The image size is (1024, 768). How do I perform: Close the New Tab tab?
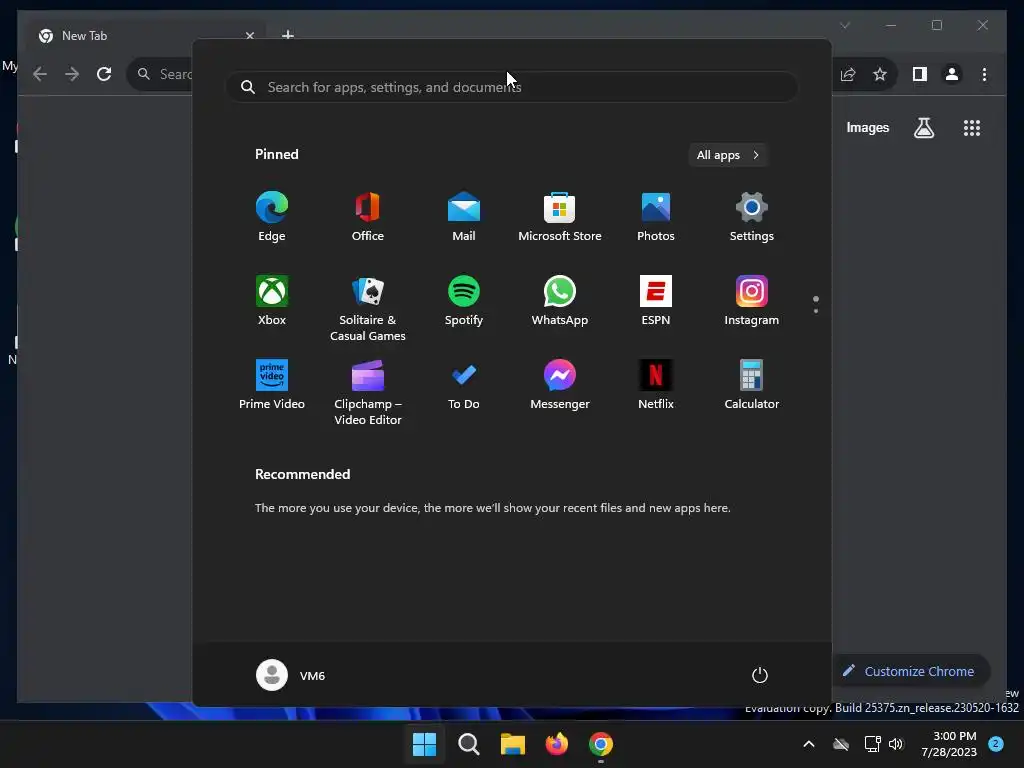click(x=249, y=36)
